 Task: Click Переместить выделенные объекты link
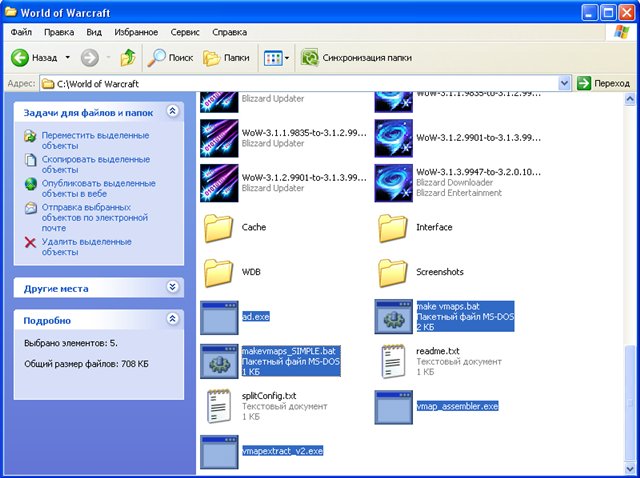click(x=96, y=140)
